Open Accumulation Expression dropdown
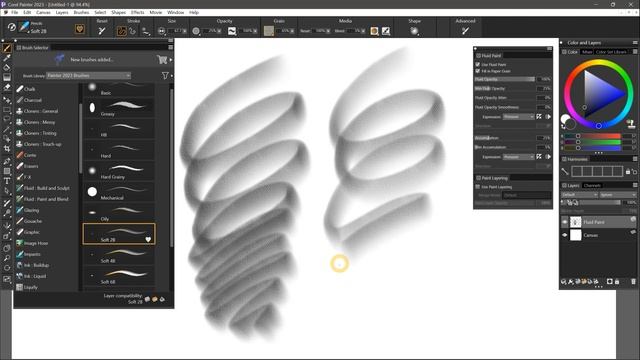640x360 pixels. tap(518, 157)
